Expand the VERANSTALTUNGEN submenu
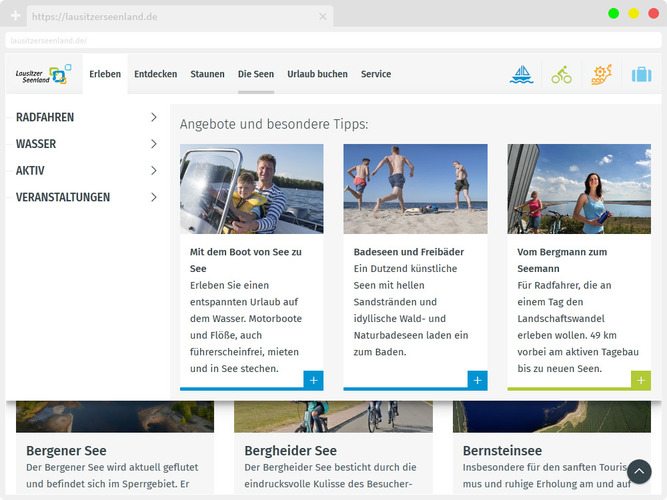 [153, 198]
